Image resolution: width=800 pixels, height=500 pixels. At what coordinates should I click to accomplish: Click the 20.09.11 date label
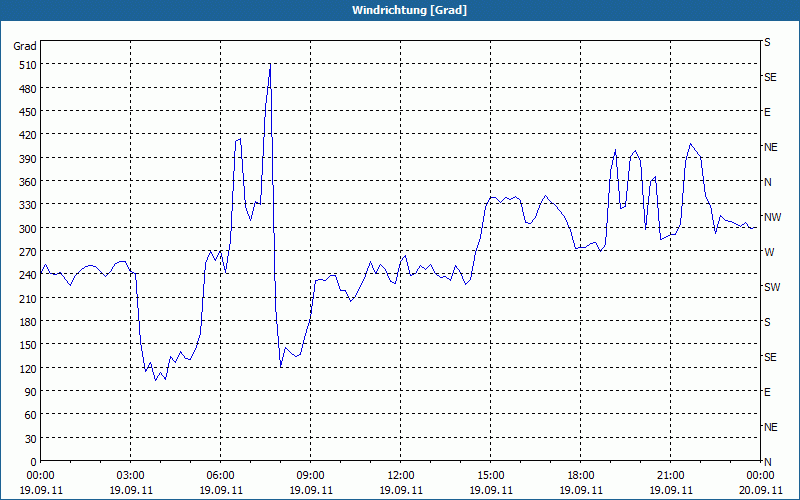[760, 490]
